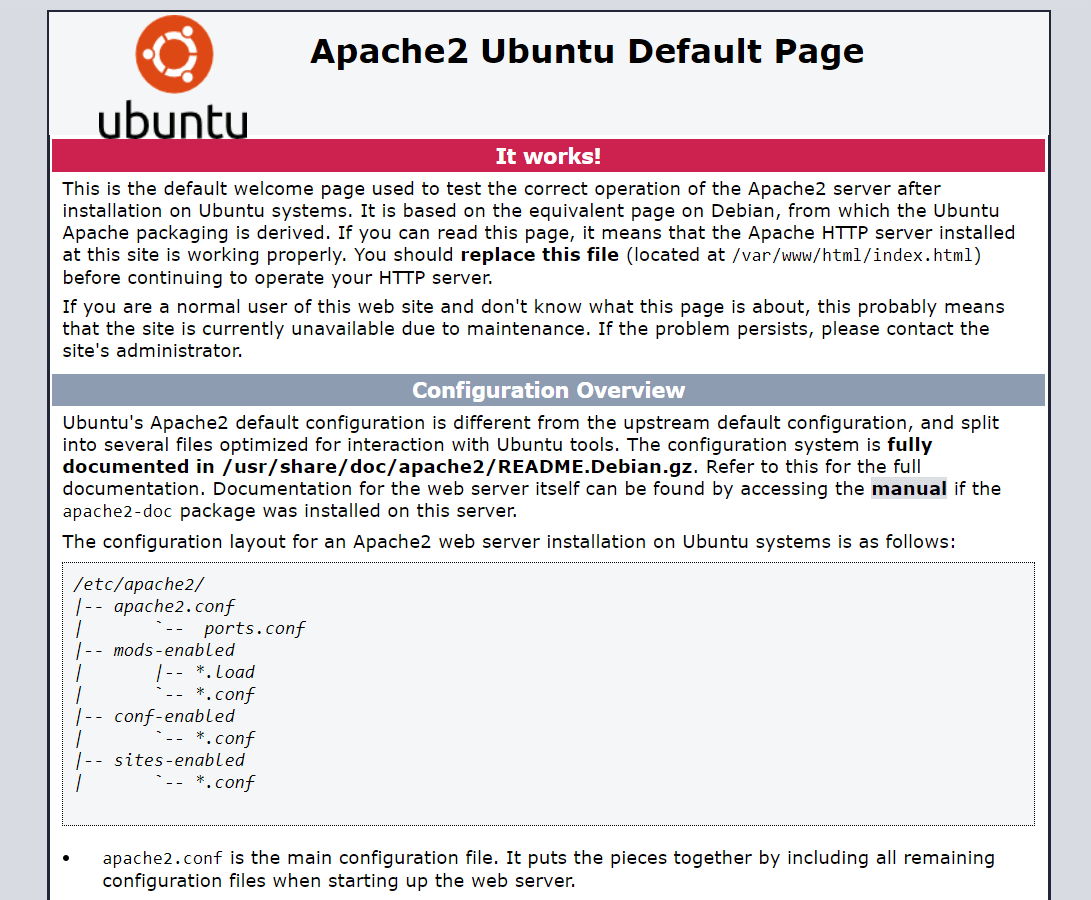1091x900 pixels.
Task: Click the /var/www/html/index.html file path
Action: (852, 255)
